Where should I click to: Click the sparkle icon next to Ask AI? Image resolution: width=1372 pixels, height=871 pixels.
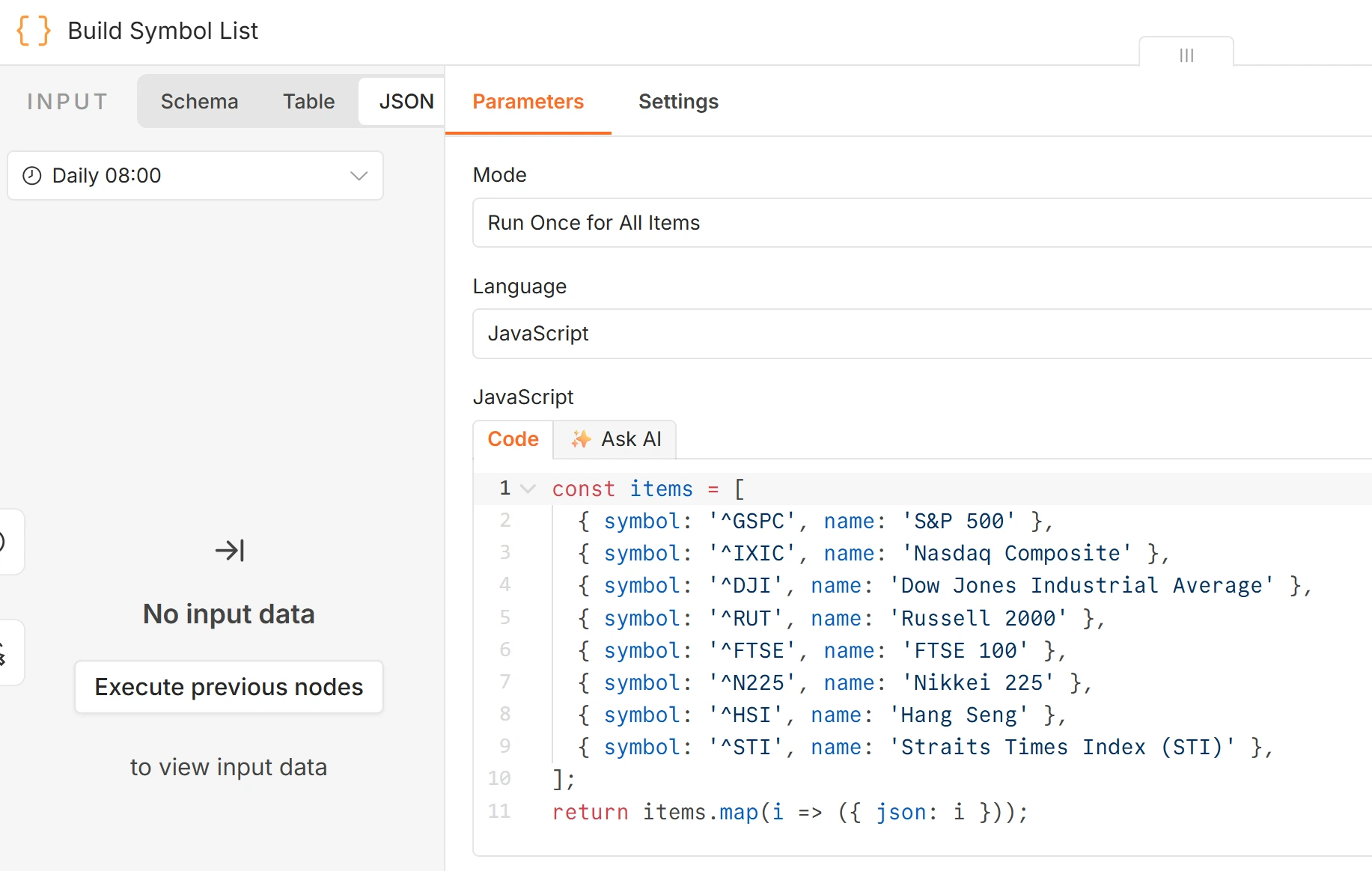(x=582, y=439)
